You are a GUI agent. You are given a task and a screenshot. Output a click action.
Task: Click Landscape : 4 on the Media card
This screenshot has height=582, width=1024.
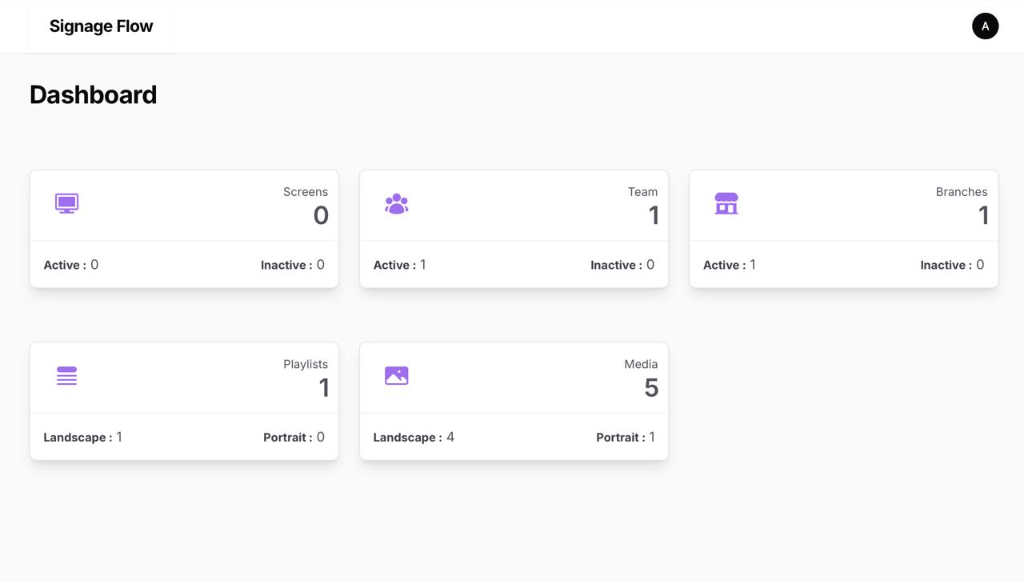(x=413, y=437)
